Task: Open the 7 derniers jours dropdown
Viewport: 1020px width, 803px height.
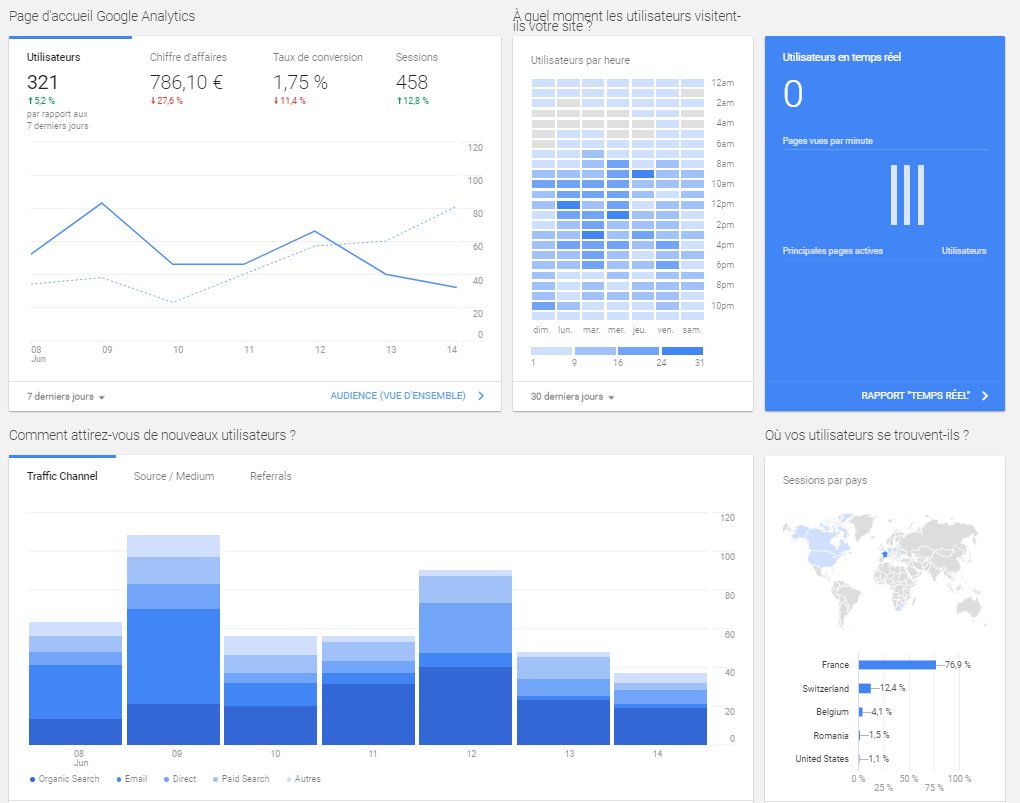Action: click(x=66, y=396)
